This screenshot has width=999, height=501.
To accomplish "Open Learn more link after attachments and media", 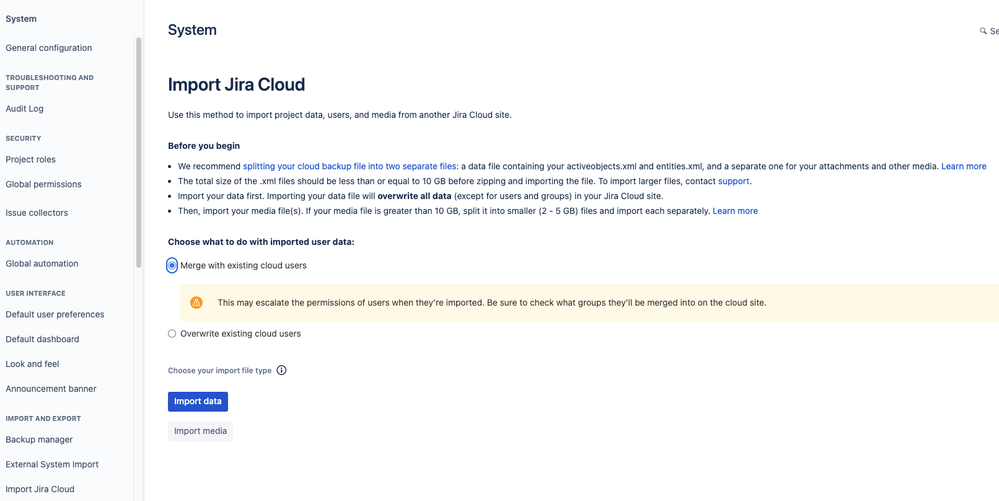I will tap(964, 166).
